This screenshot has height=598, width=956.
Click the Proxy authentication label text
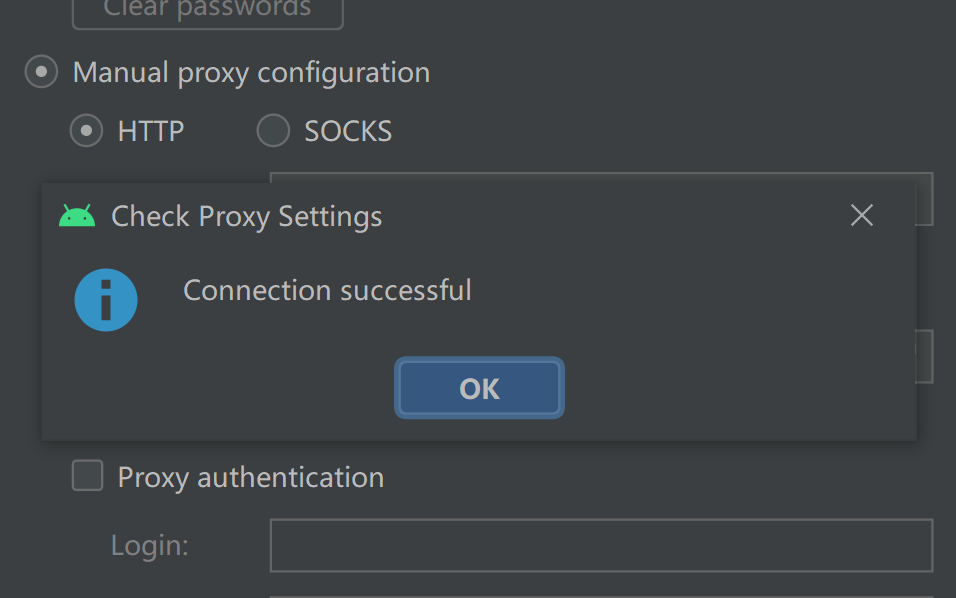pos(251,477)
